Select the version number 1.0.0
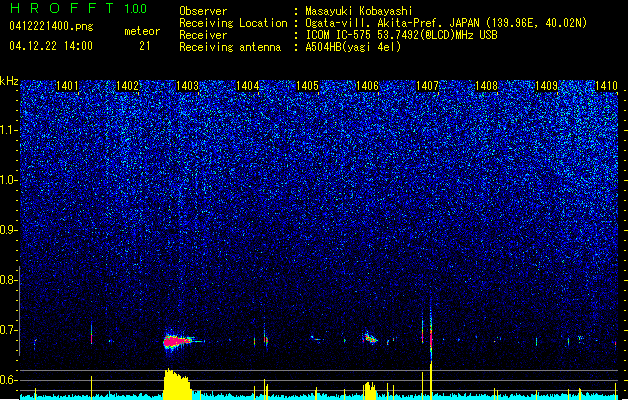Image resolution: width=629 pixels, height=400 pixels. [135, 9]
